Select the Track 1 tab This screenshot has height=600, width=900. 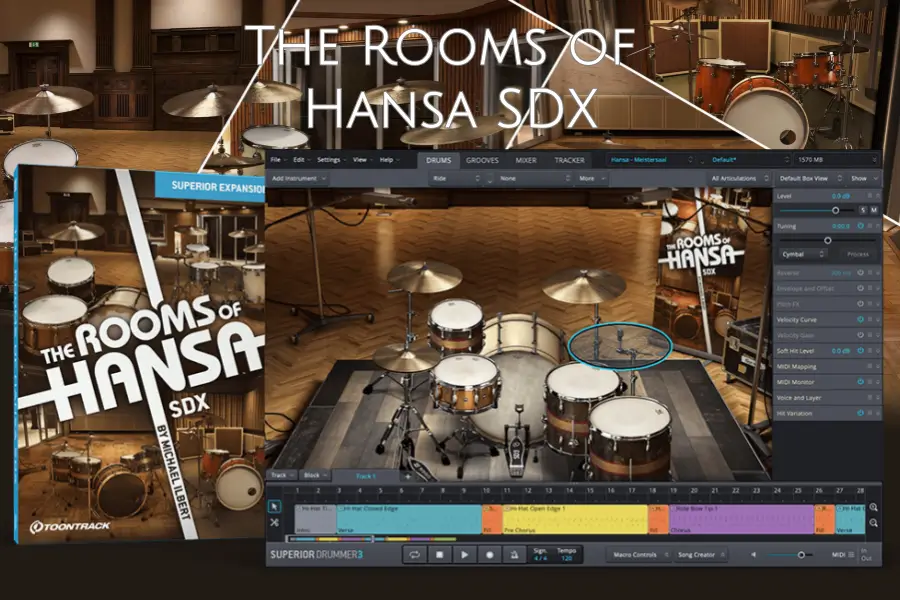coord(366,476)
